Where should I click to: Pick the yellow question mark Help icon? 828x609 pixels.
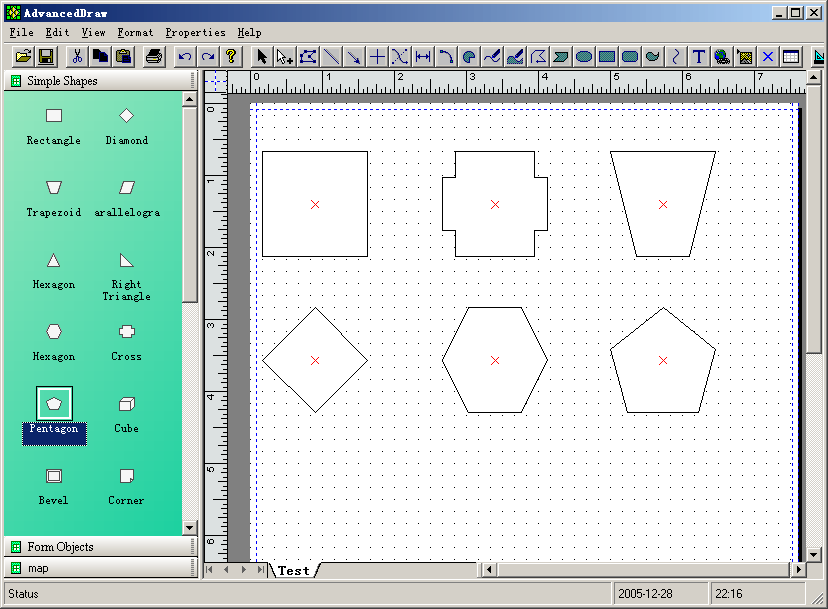click(x=231, y=57)
